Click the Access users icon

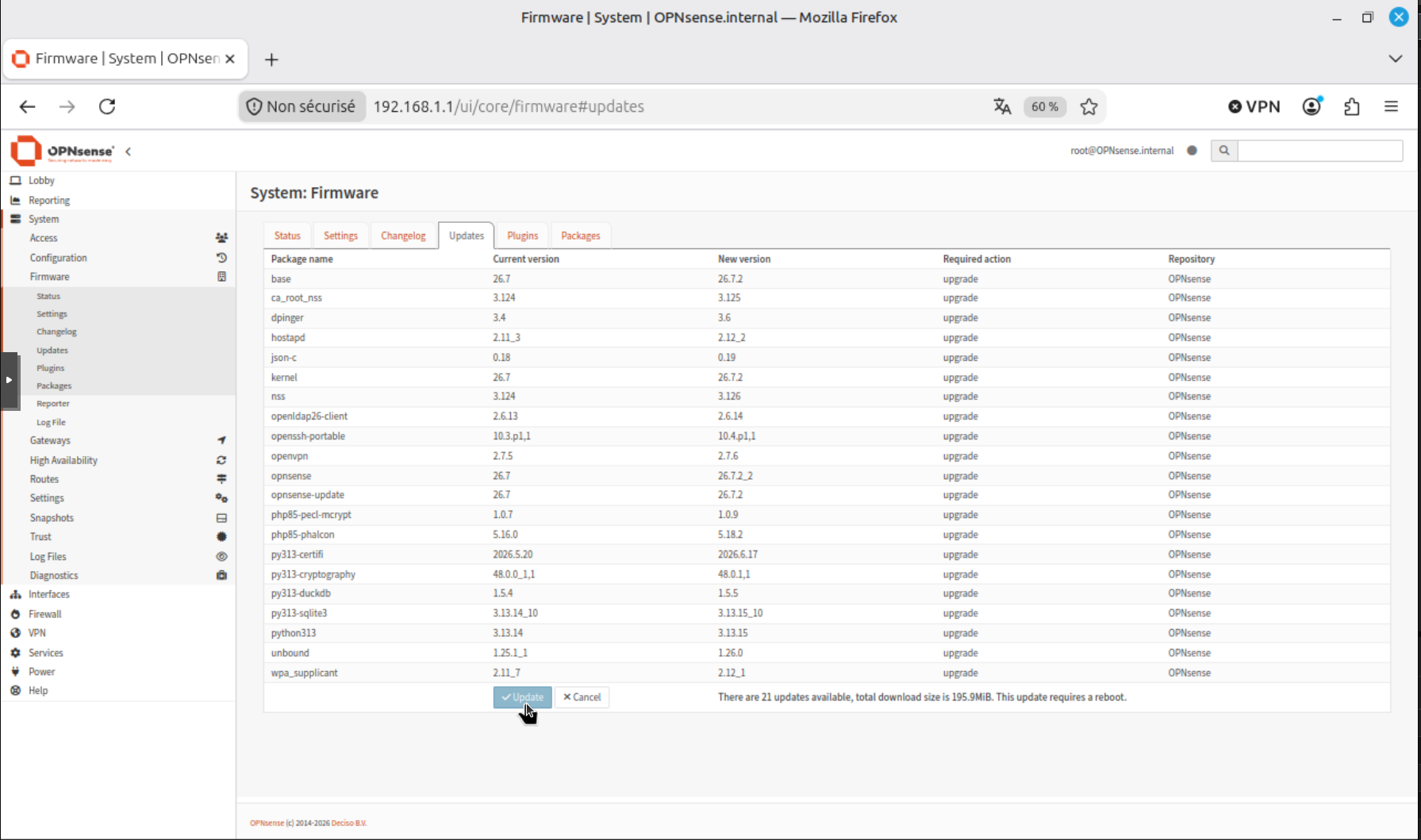(221, 238)
